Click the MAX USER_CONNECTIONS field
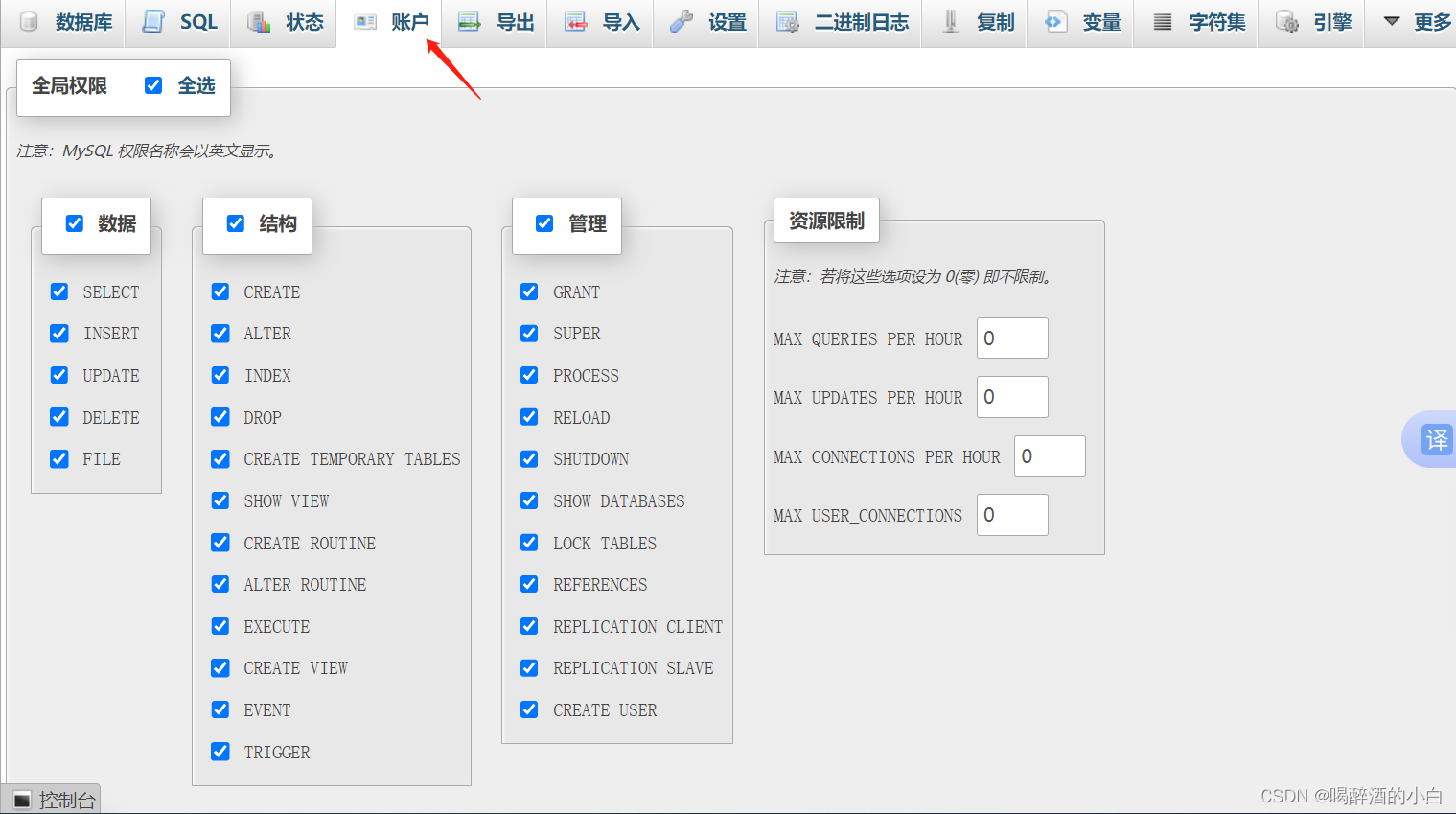Image resolution: width=1456 pixels, height=814 pixels. pos(1012,515)
